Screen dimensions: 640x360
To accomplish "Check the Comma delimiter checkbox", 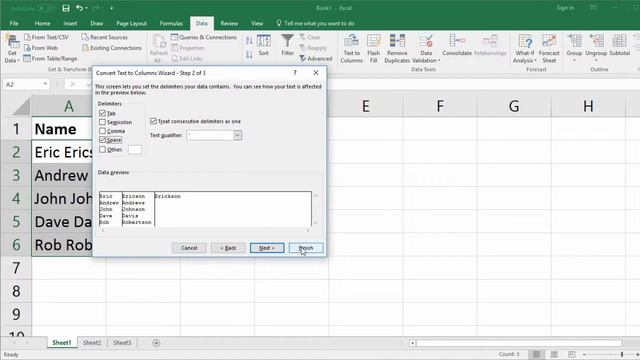I will coord(102,131).
